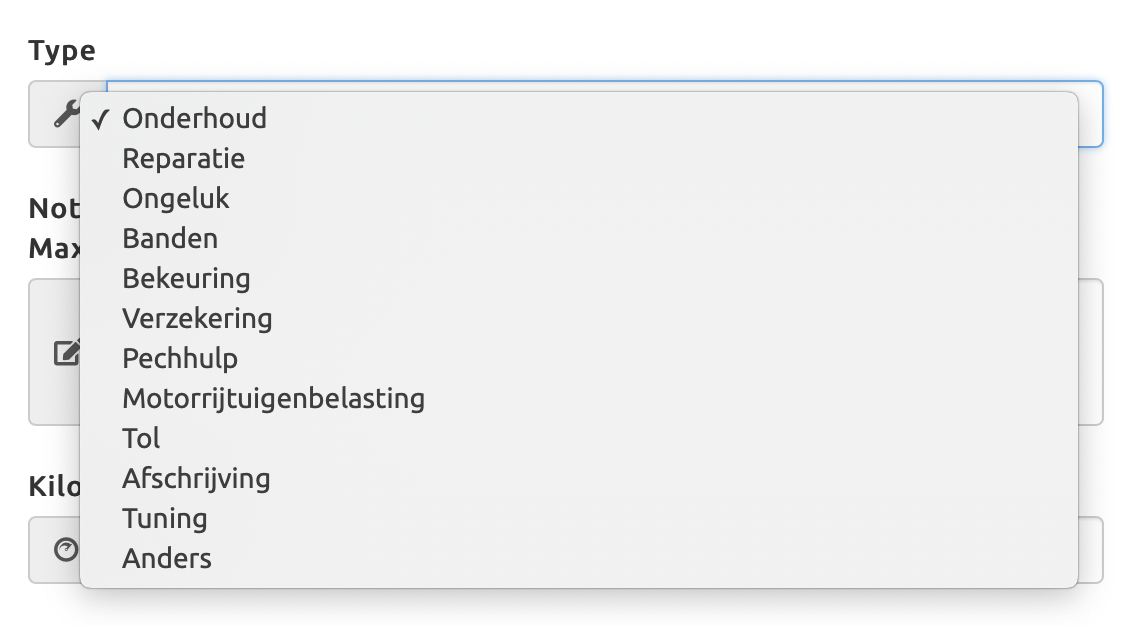Select Ongeluk in the dropdown list
1126x626 pixels.
click(175, 198)
